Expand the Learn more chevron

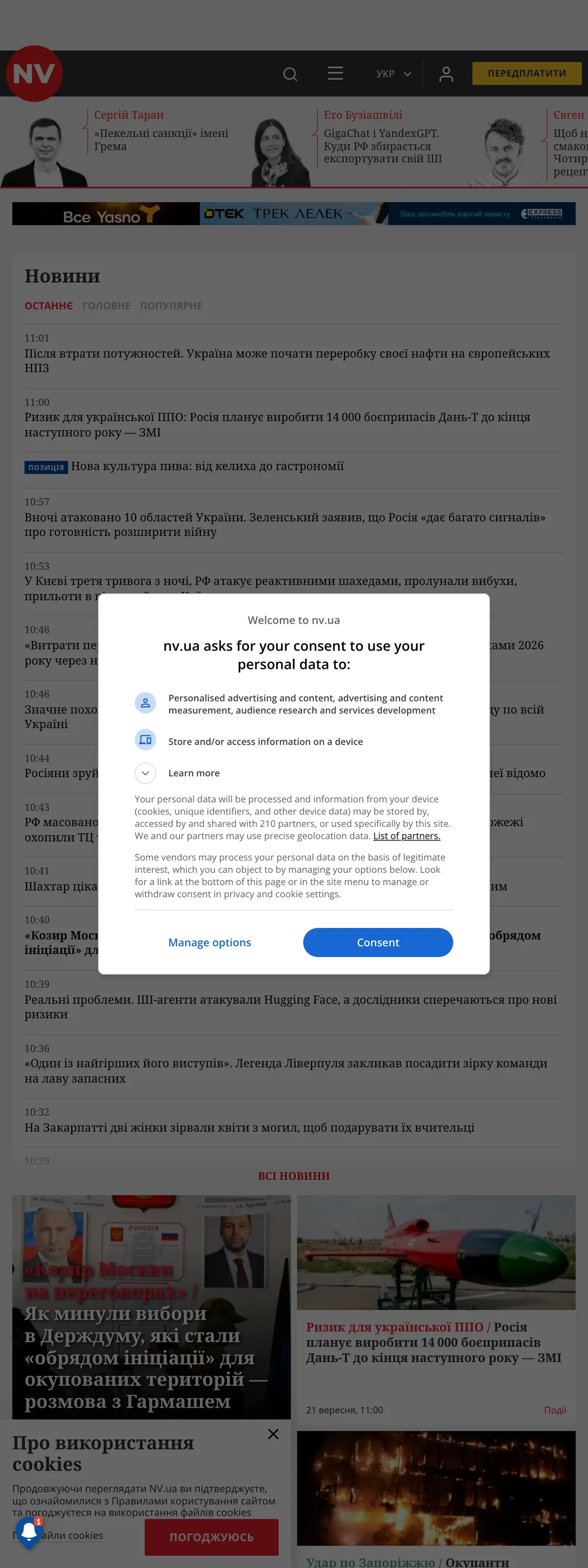(x=146, y=773)
